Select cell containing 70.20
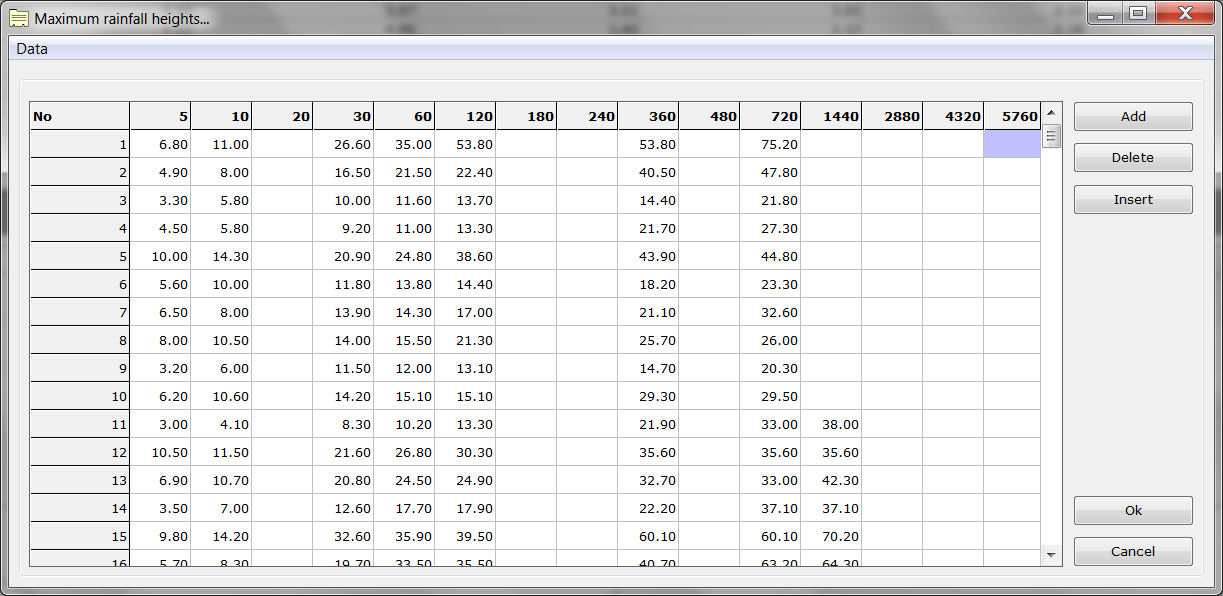The image size is (1223, 596). tap(831, 537)
